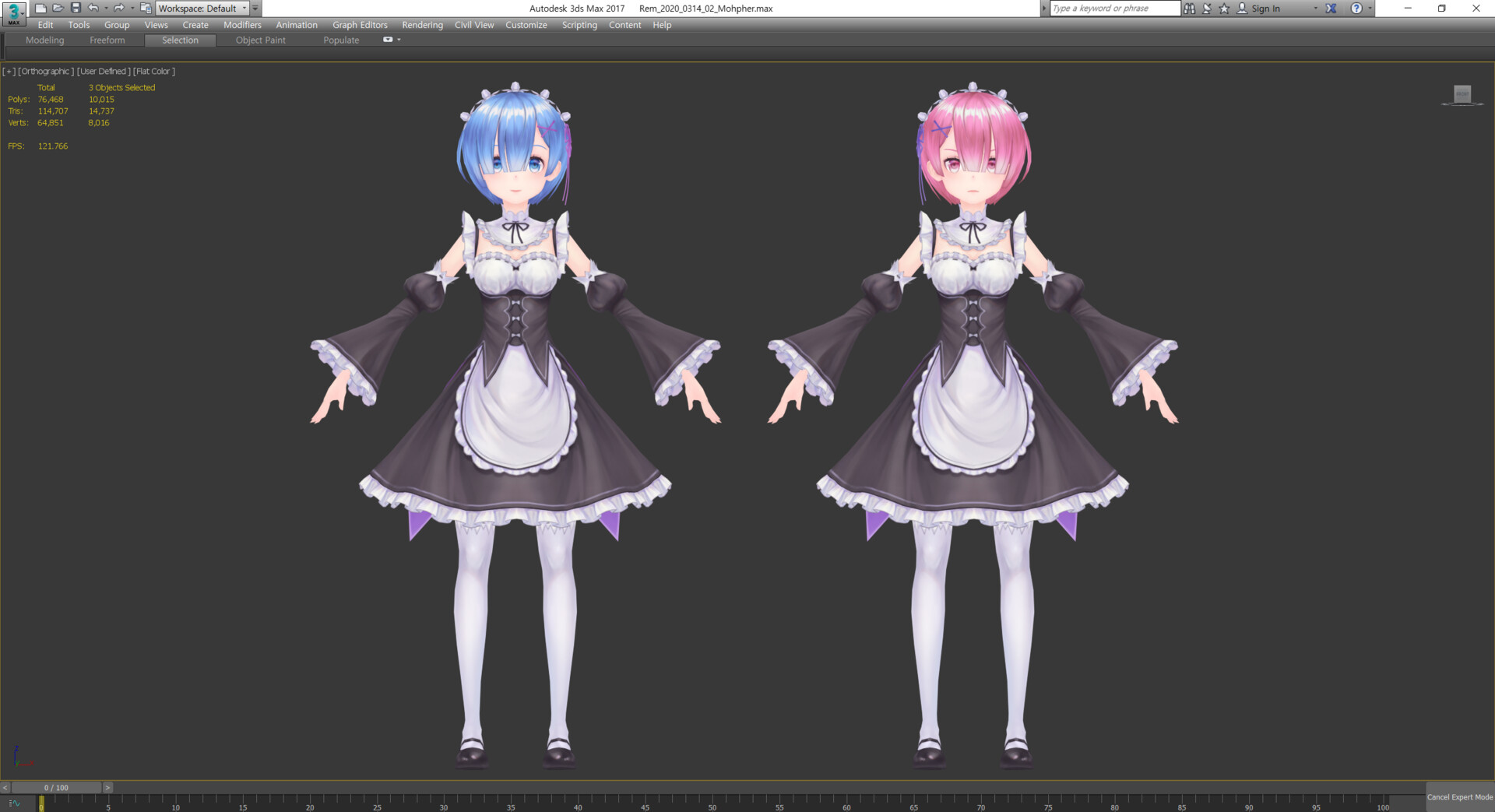This screenshot has height=812, width=1495.
Task: Switch to the Object Paint ribbon tab
Action: [260, 40]
